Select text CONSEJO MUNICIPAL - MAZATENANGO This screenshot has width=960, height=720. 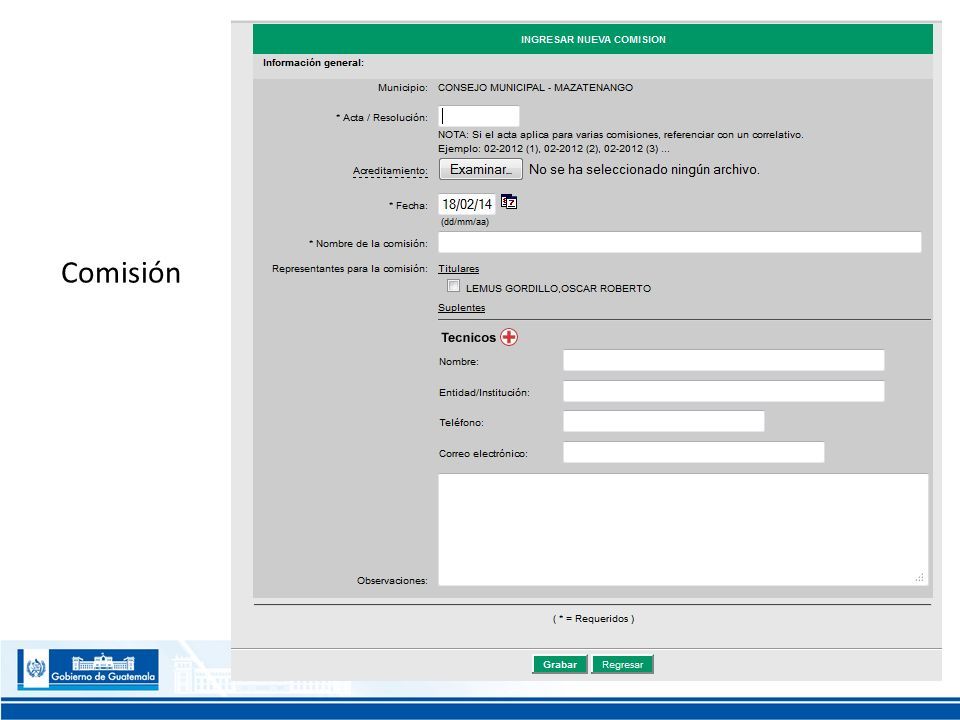pyautogui.click(x=535, y=88)
